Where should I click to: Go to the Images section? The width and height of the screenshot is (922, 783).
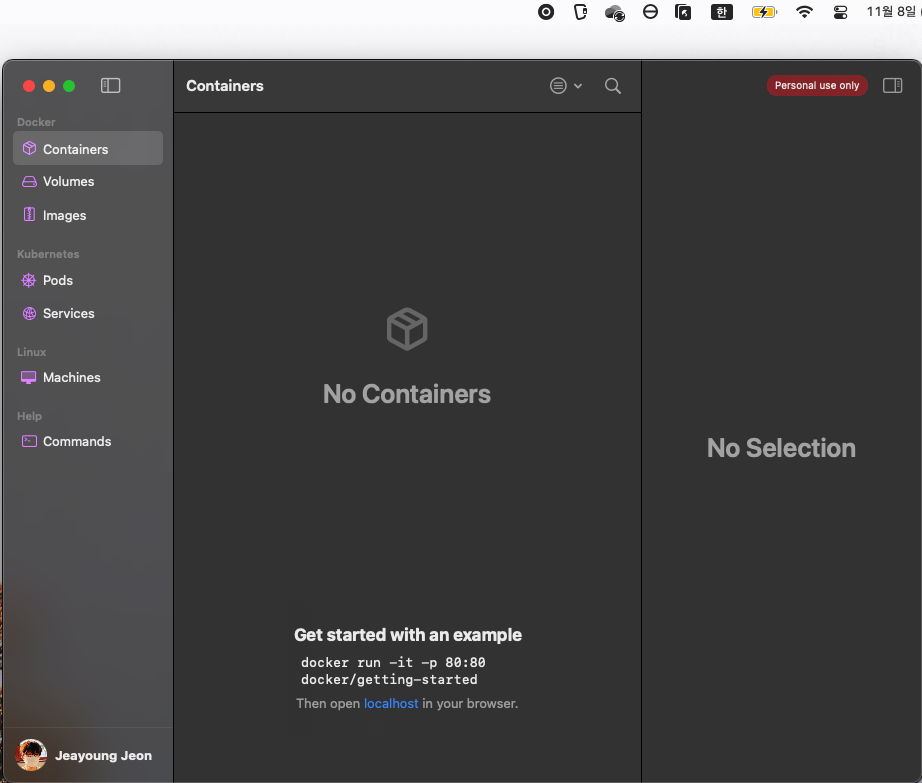(x=88, y=215)
